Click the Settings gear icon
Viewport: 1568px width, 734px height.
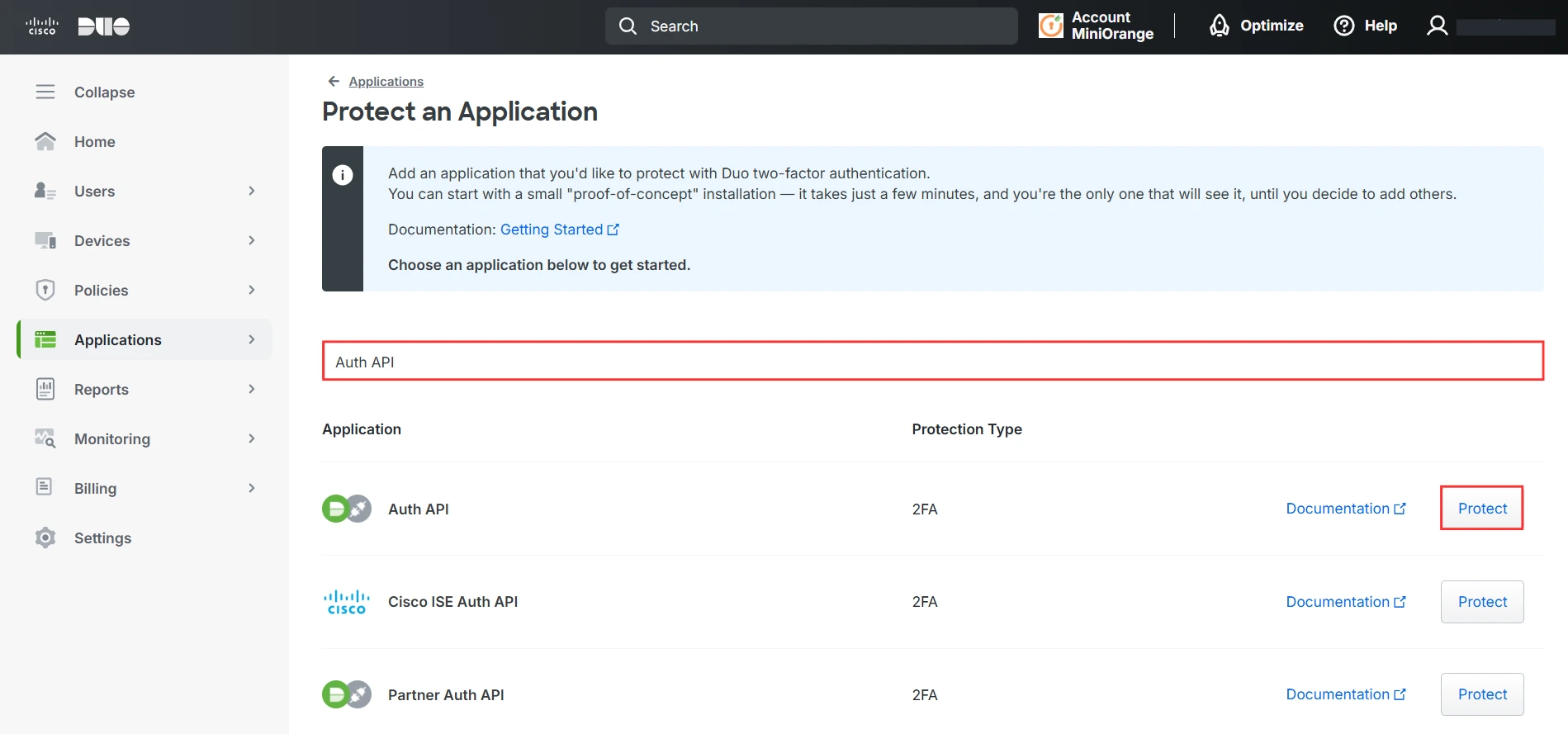click(x=45, y=537)
